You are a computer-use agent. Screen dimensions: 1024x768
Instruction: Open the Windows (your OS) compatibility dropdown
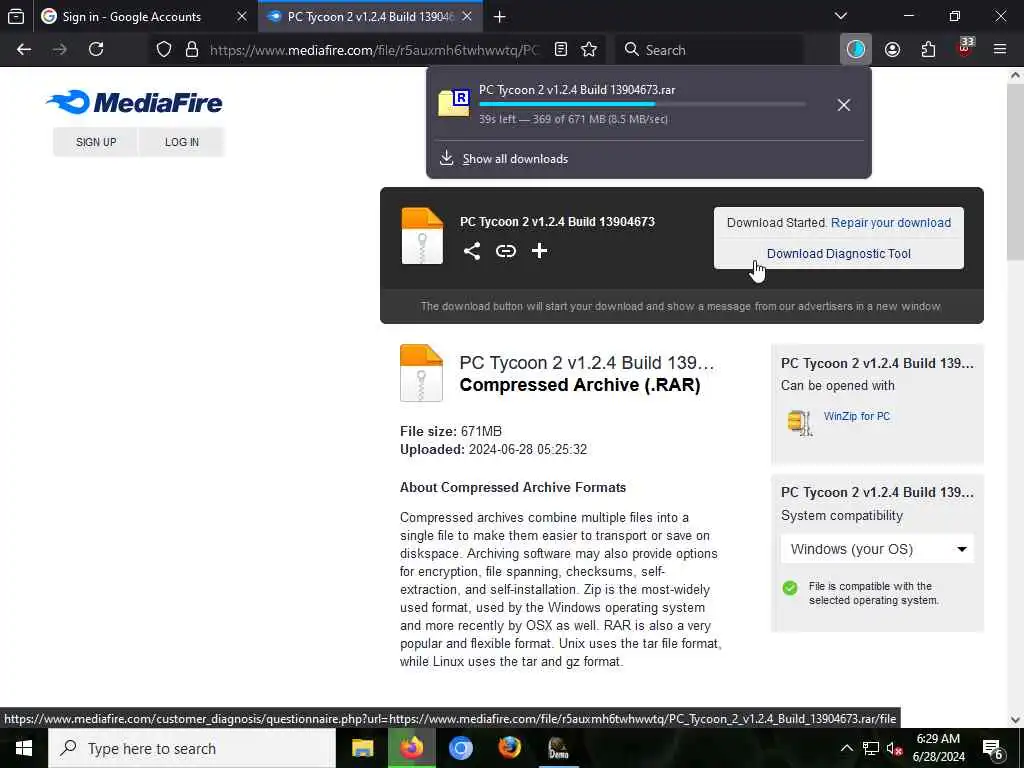point(877,549)
